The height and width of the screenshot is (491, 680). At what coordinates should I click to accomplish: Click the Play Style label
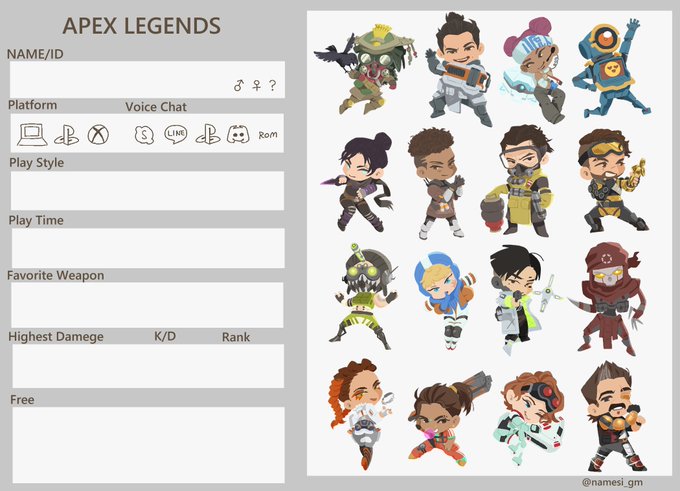36,163
